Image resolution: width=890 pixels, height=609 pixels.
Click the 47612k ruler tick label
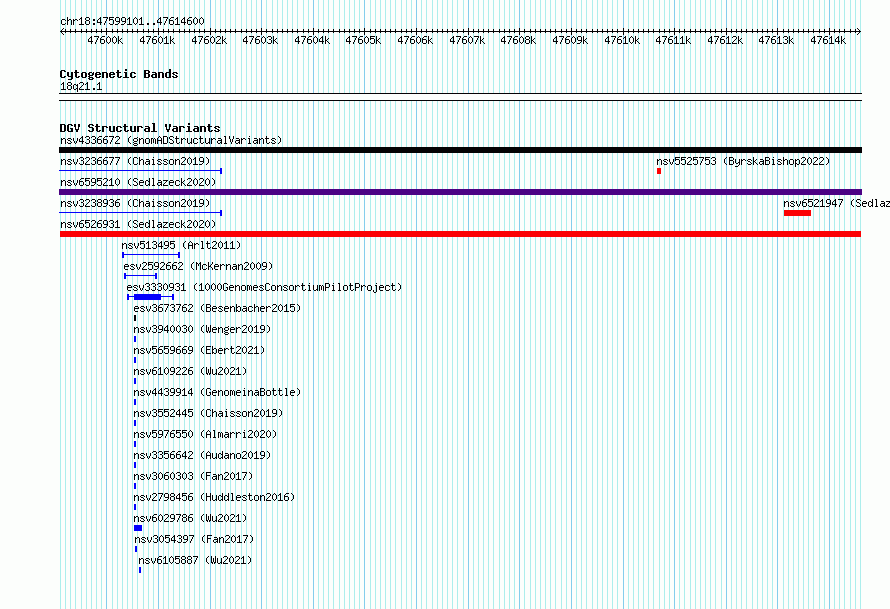pos(725,40)
